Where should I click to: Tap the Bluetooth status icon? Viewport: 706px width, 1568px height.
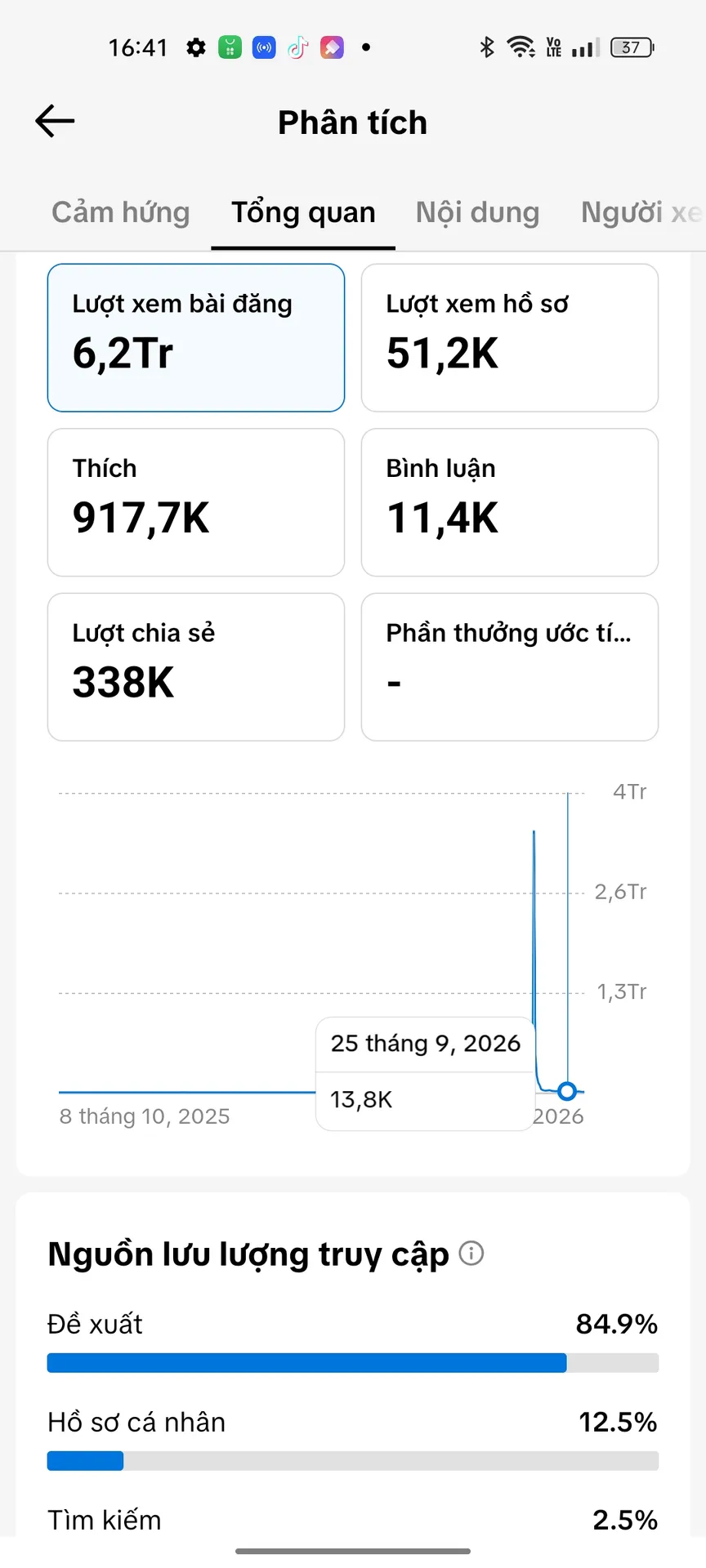point(487,47)
